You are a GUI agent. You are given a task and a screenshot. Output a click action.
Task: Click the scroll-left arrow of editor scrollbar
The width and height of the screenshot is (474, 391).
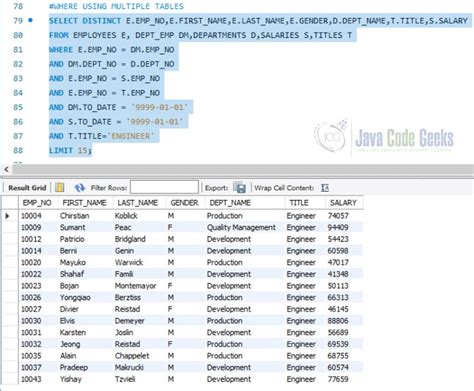coord(6,169)
